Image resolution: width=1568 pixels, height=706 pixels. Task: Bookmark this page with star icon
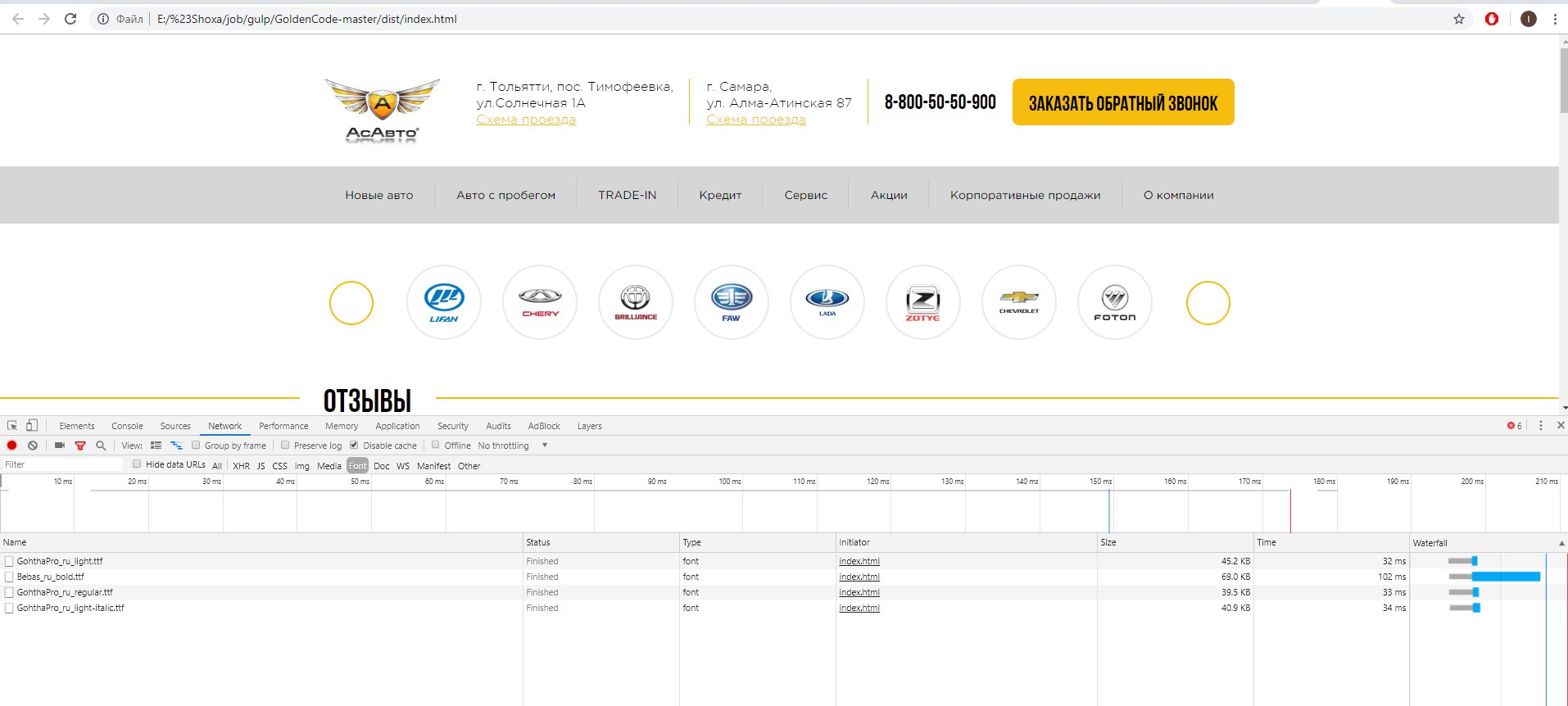coord(1459,19)
